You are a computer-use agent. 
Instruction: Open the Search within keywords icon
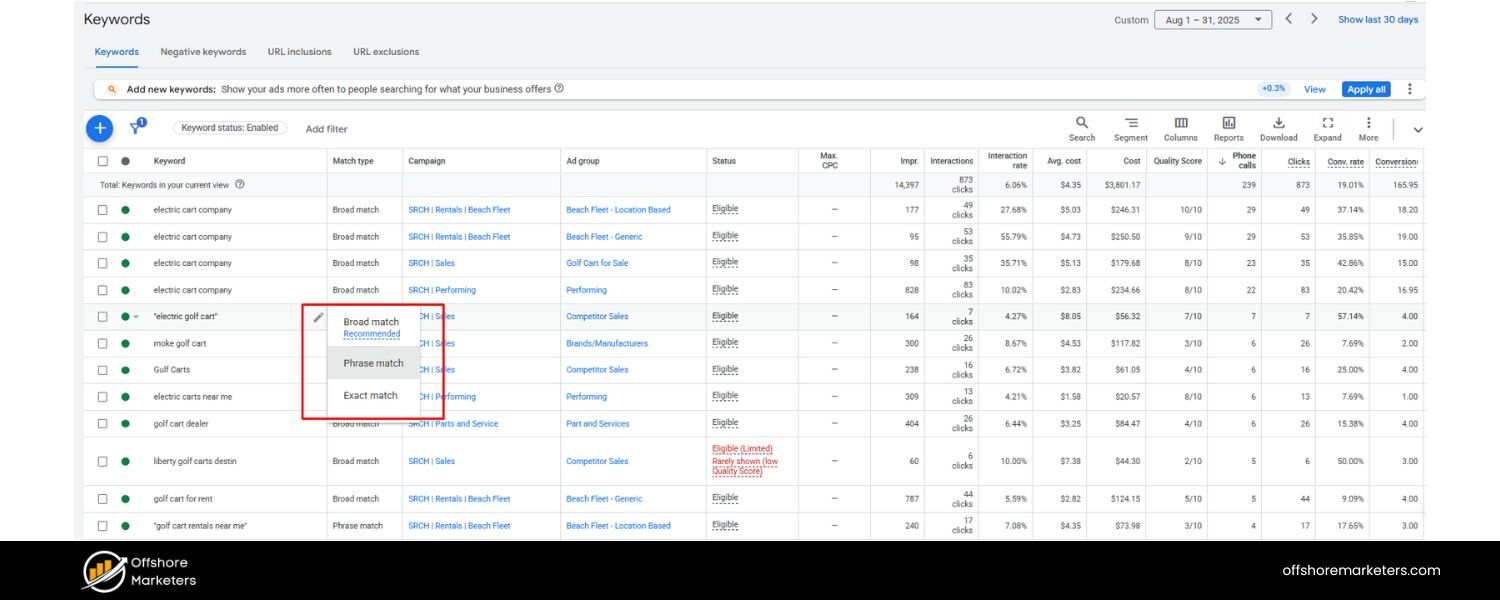coord(1081,123)
